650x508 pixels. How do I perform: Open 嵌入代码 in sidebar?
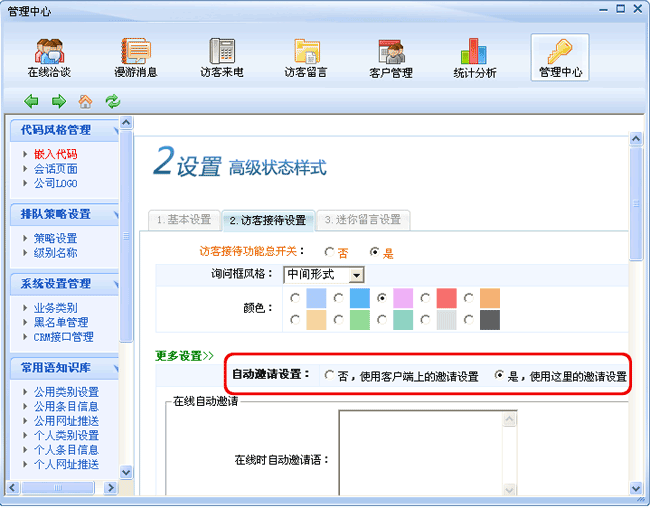[56, 154]
